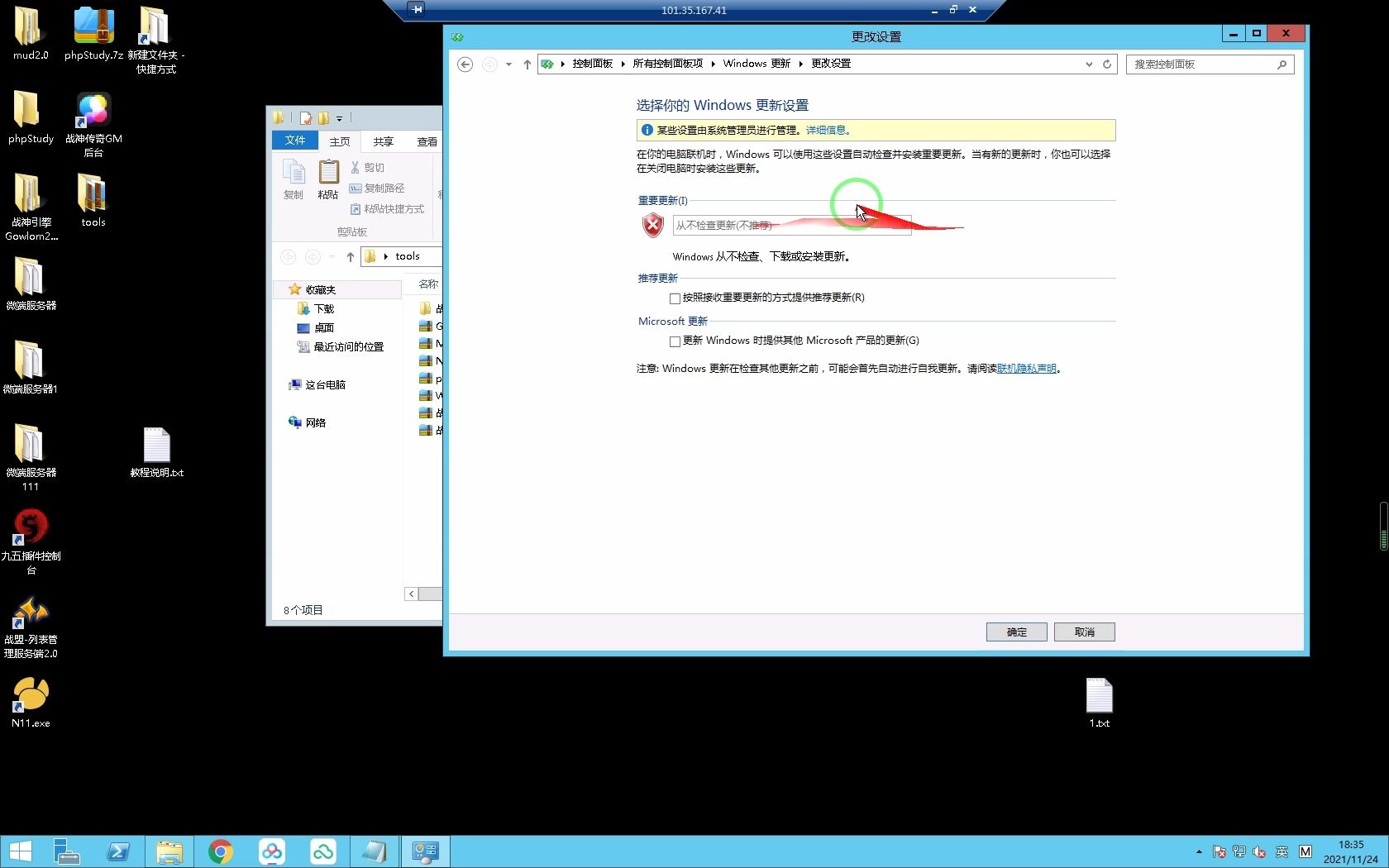This screenshot has width=1389, height=868.
Task: Open the 联机隐私声明 link
Action: click(1027, 369)
